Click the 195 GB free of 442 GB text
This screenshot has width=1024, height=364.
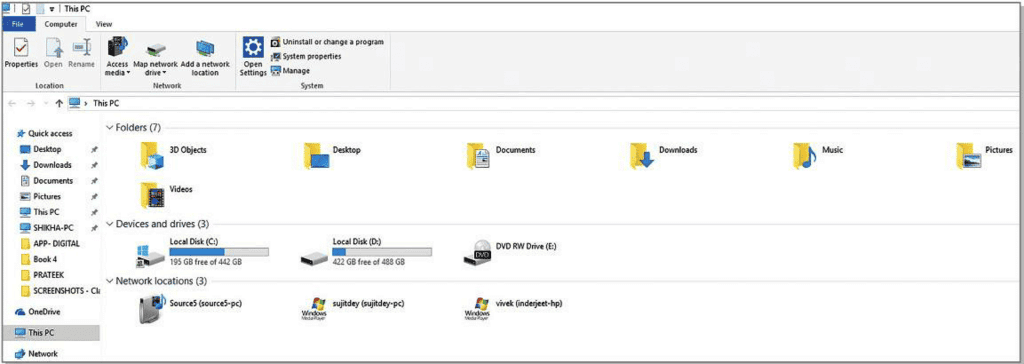click(x=206, y=261)
